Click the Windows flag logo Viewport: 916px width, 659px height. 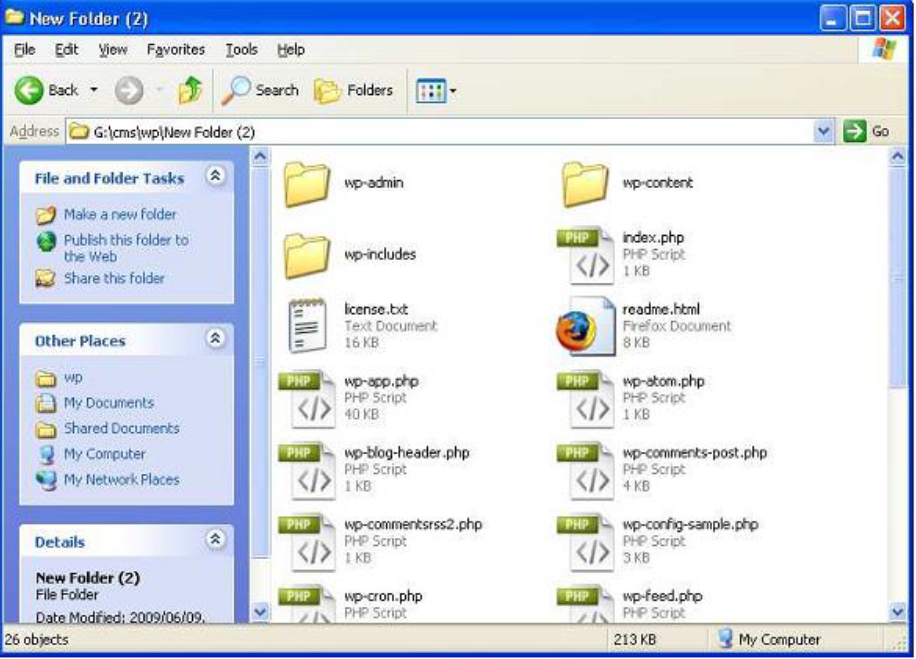pyautogui.click(x=884, y=49)
